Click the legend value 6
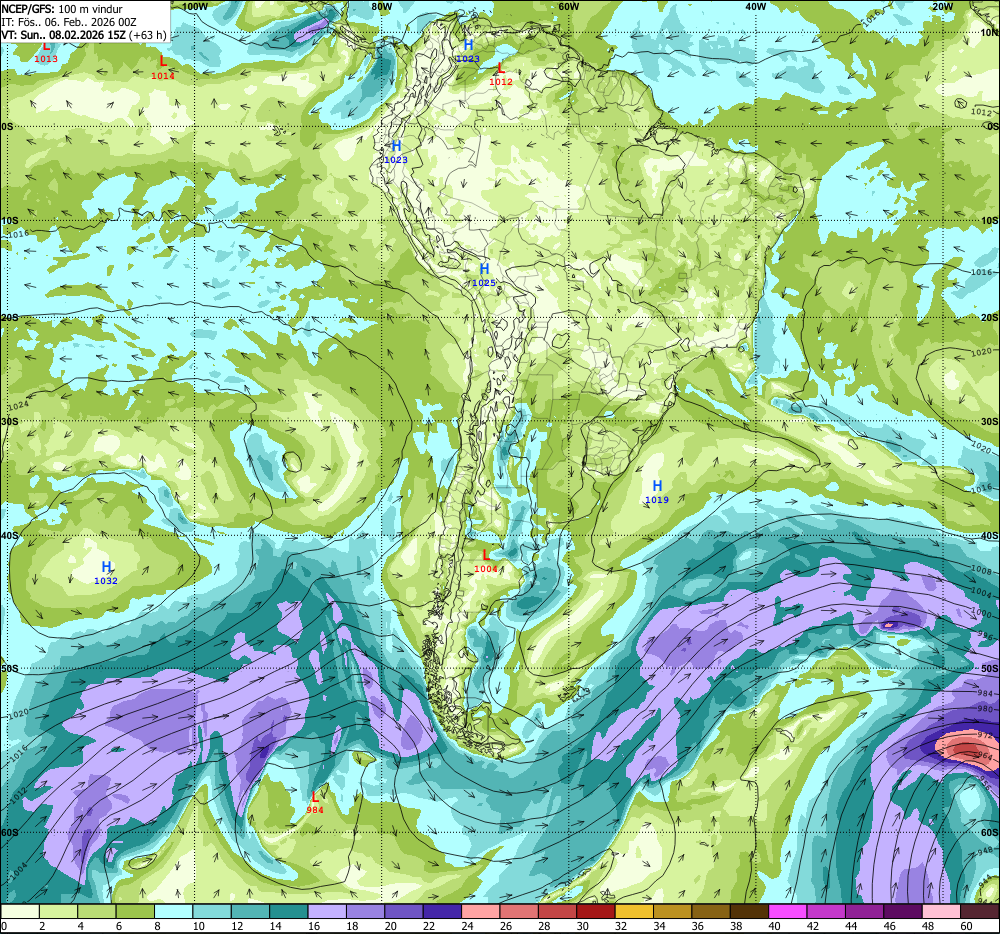Screen dimensions: 1000x934 pyautogui.click(x=119, y=926)
